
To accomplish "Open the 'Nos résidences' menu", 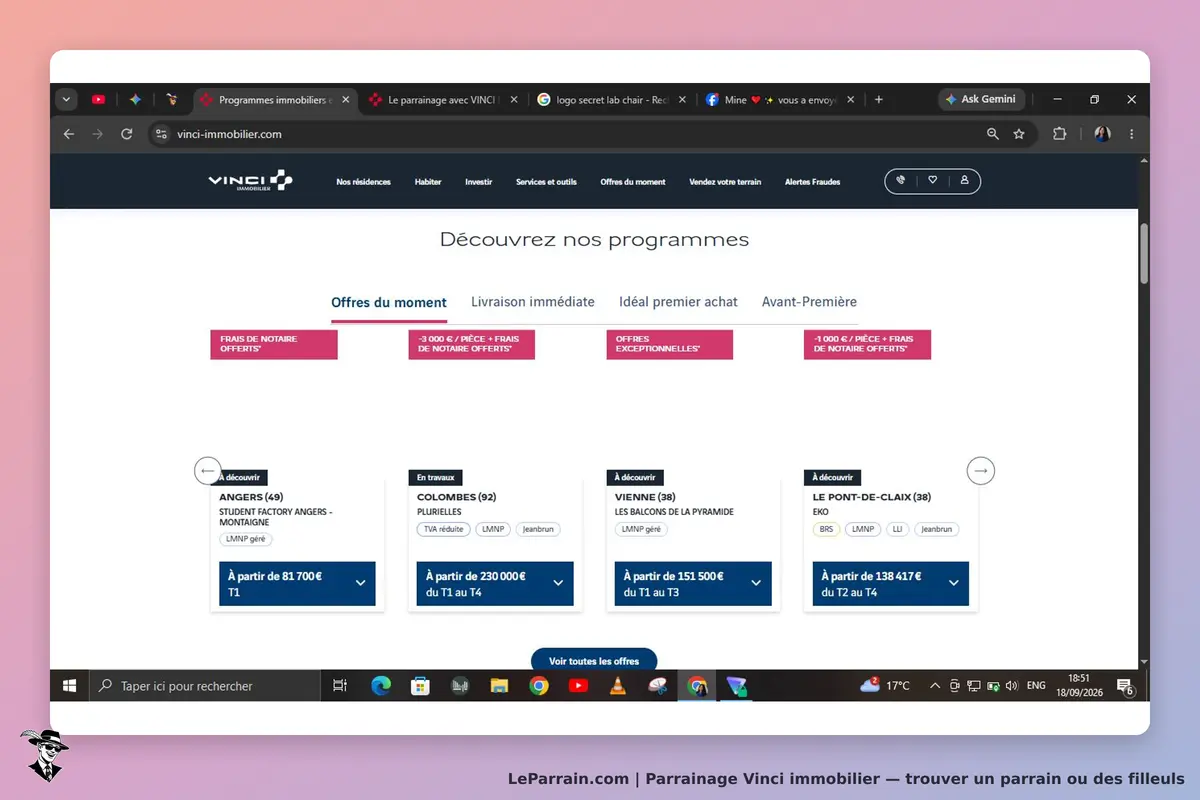I will pos(364,182).
